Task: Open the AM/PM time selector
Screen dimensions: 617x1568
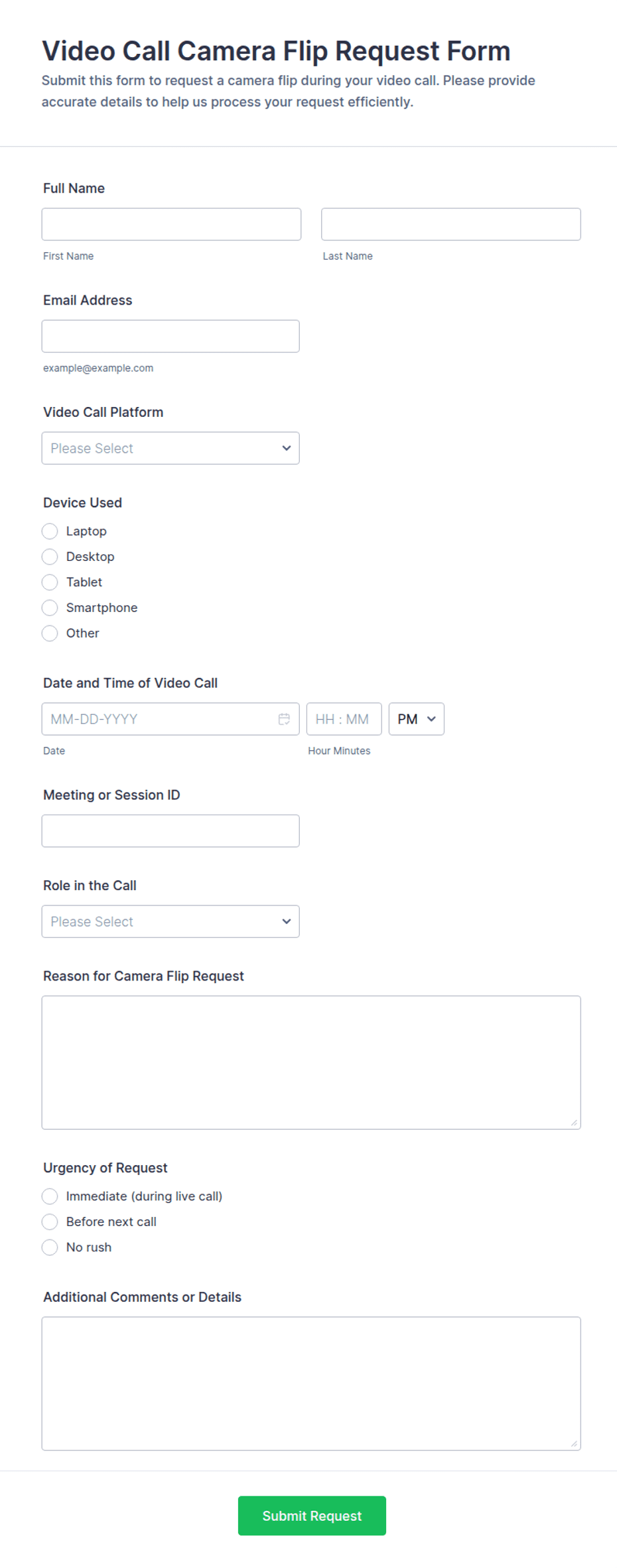Action: (416, 719)
